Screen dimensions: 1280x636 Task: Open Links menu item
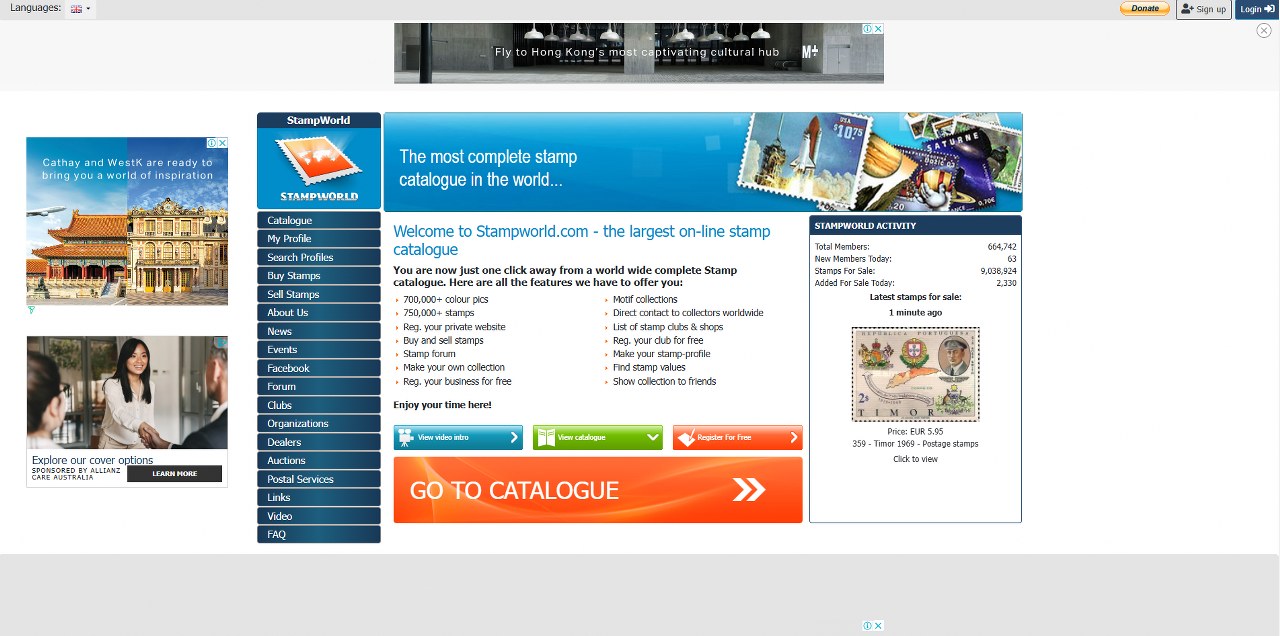point(319,498)
